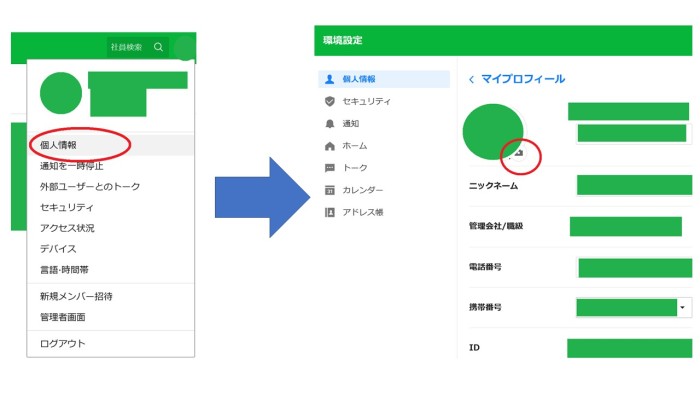Click the large profile photo circle
Viewport: 700px width, 394px height.
[x=493, y=132]
